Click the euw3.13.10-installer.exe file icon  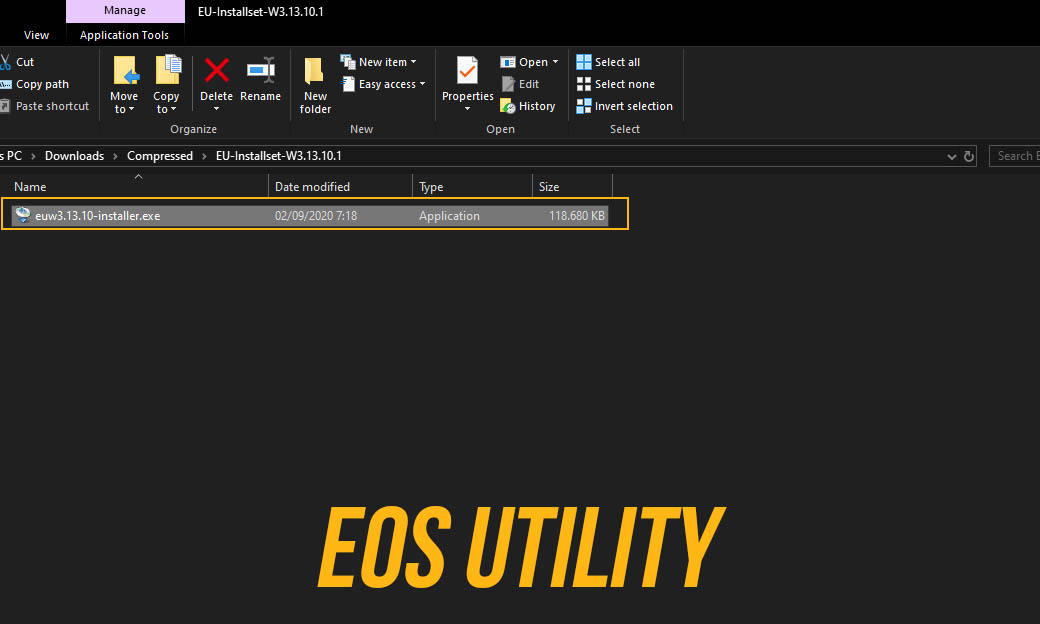point(23,215)
